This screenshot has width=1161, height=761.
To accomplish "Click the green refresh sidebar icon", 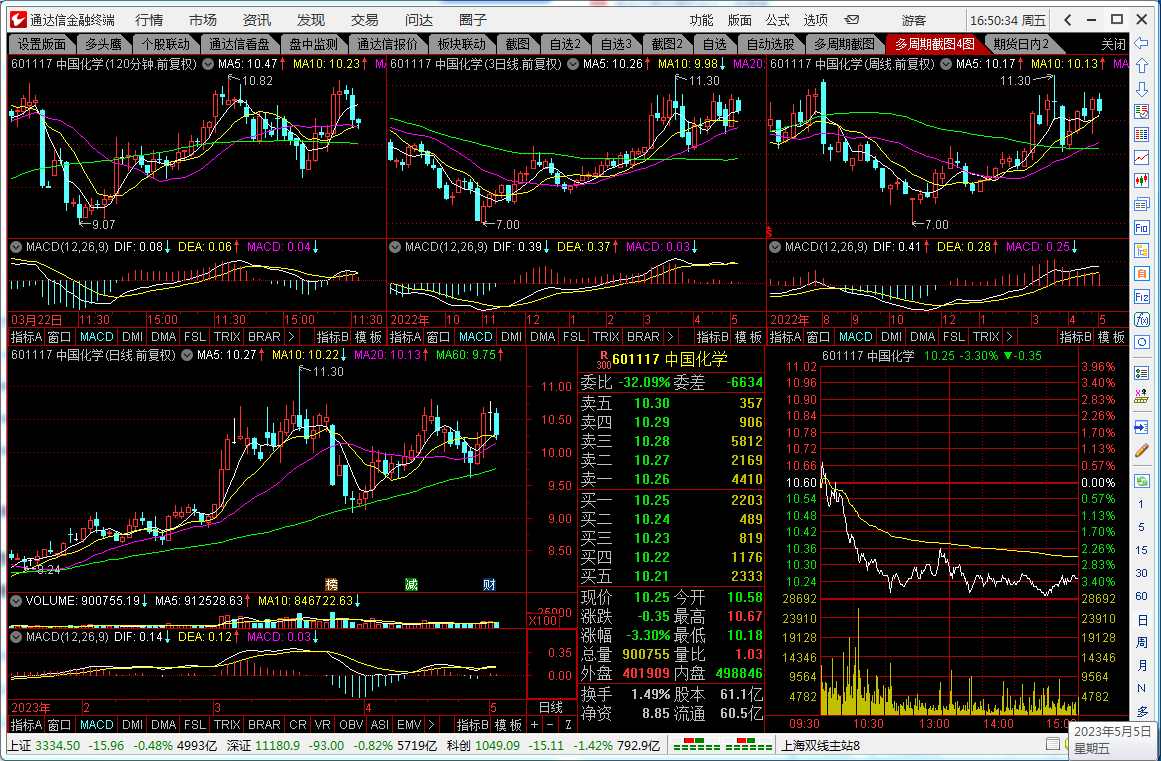I will click(x=1141, y=480).
